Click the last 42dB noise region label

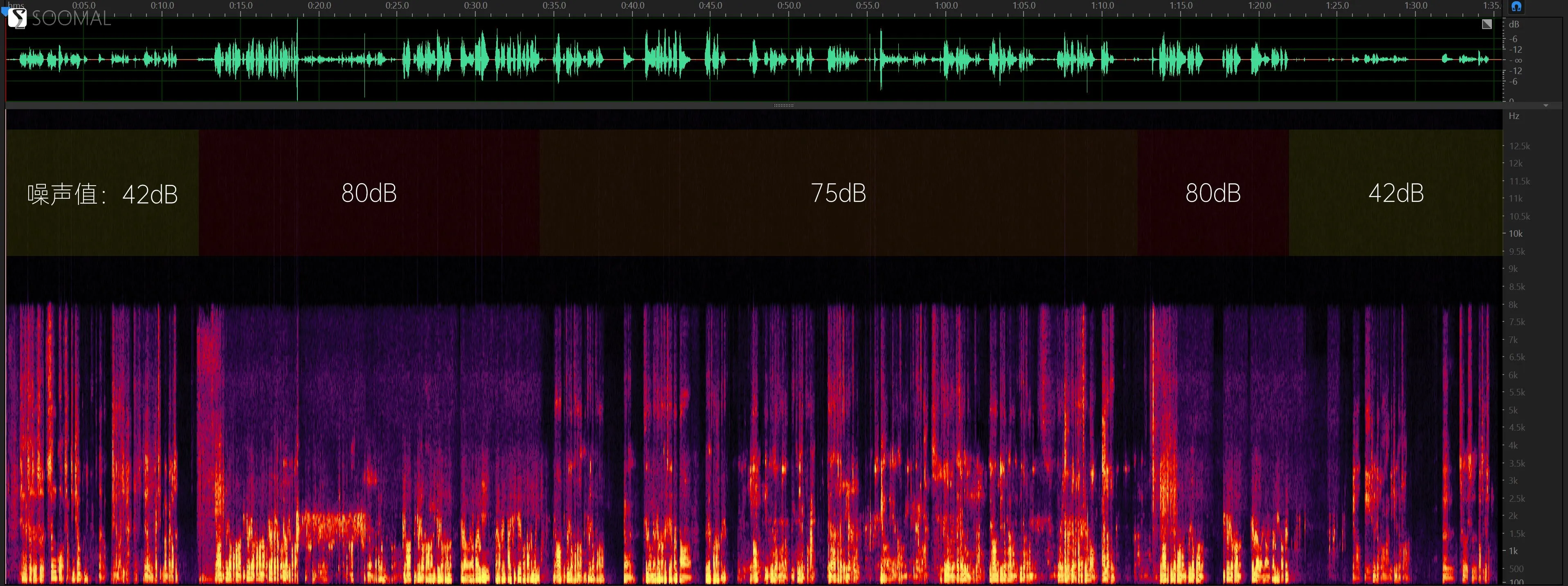coord(1396,193)
